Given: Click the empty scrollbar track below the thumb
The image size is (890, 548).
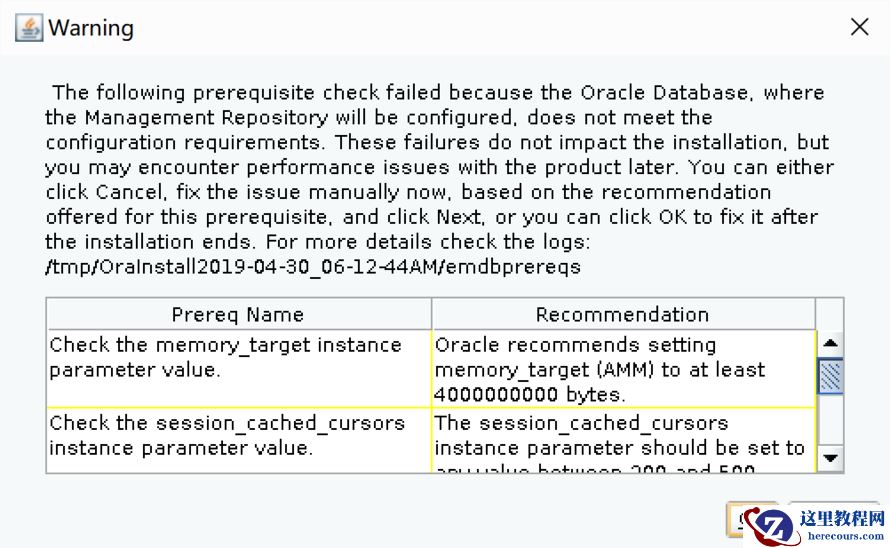Looking at the screenshot, I should (x=830, y=420).
